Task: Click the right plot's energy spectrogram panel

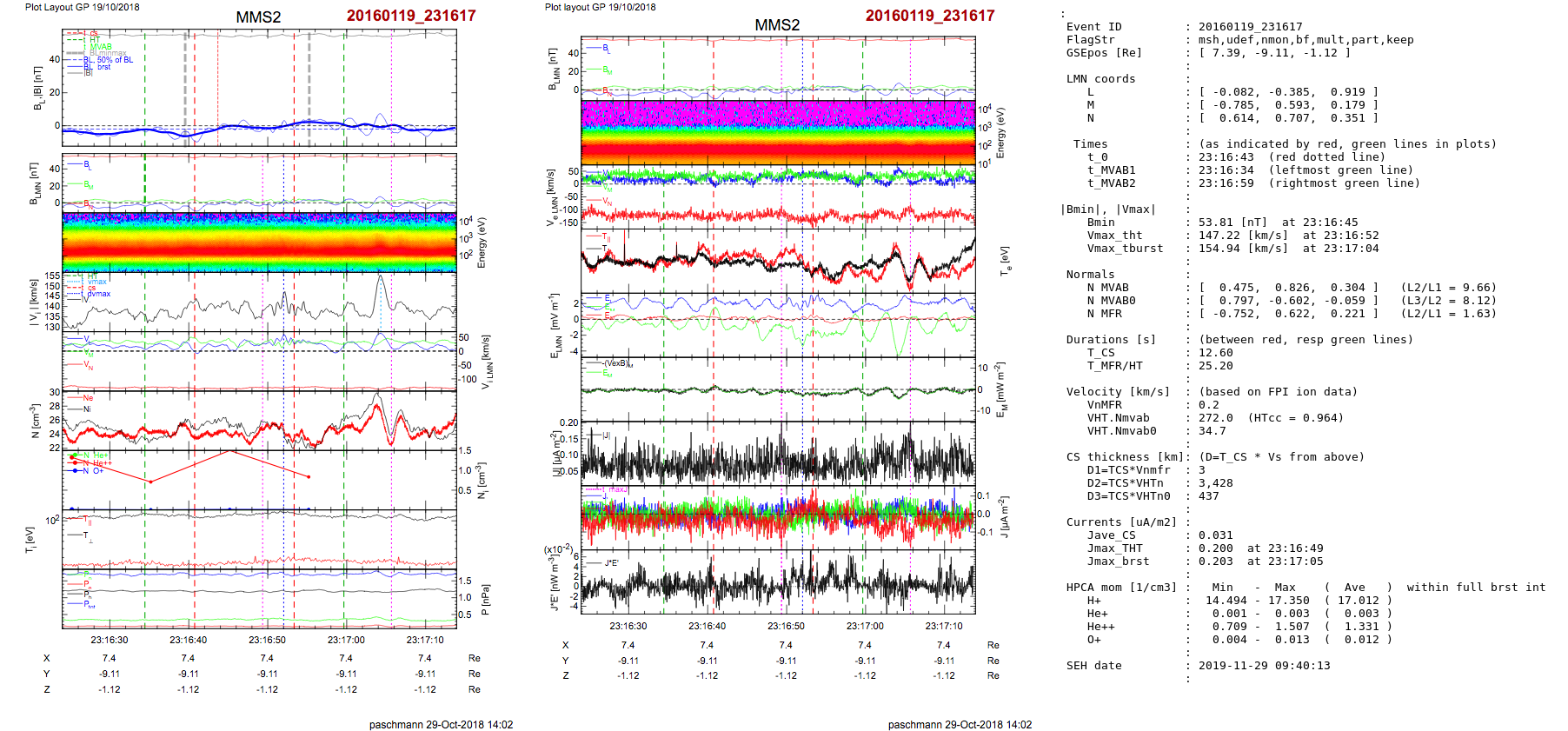Action: (x=778, y=132)
